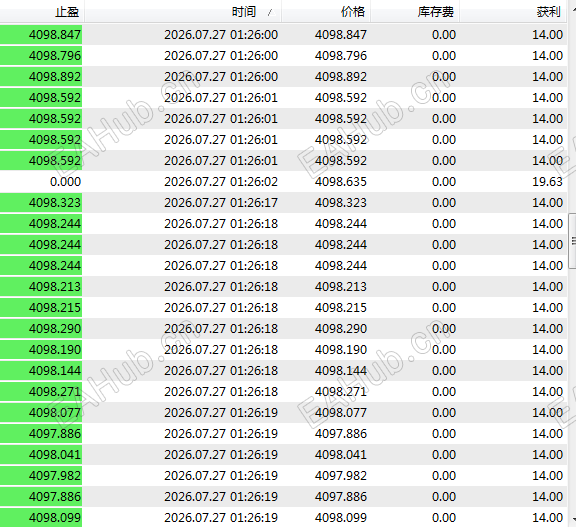Click the 库存费 column header

(415, 12)
